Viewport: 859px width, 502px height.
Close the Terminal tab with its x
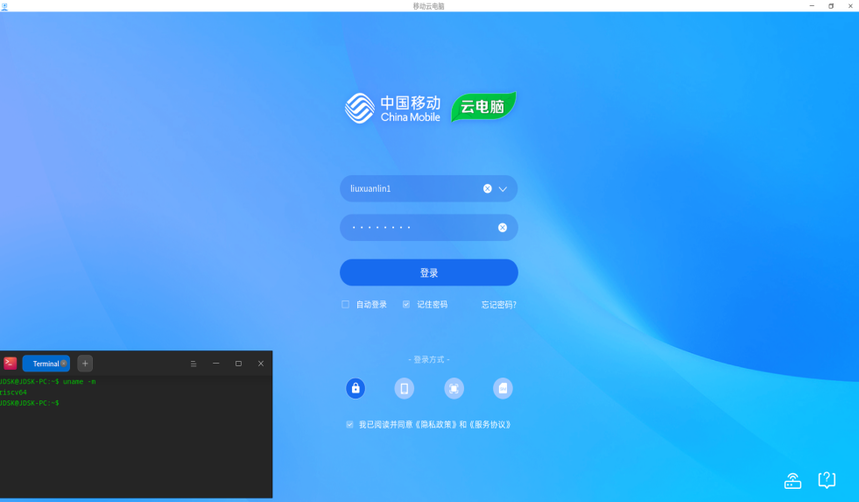click(x=64, y=363)
